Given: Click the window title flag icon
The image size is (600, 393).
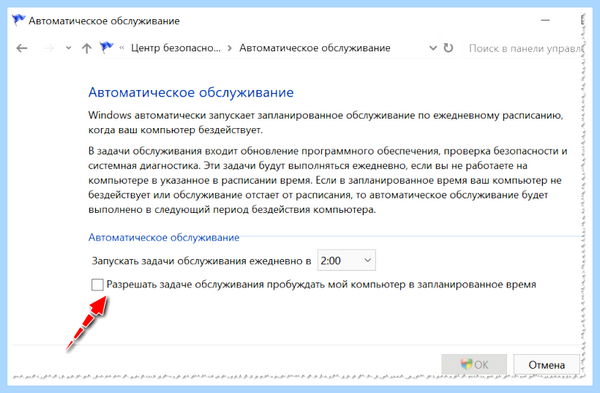Looking at the screenshot, I should [18, 20].
